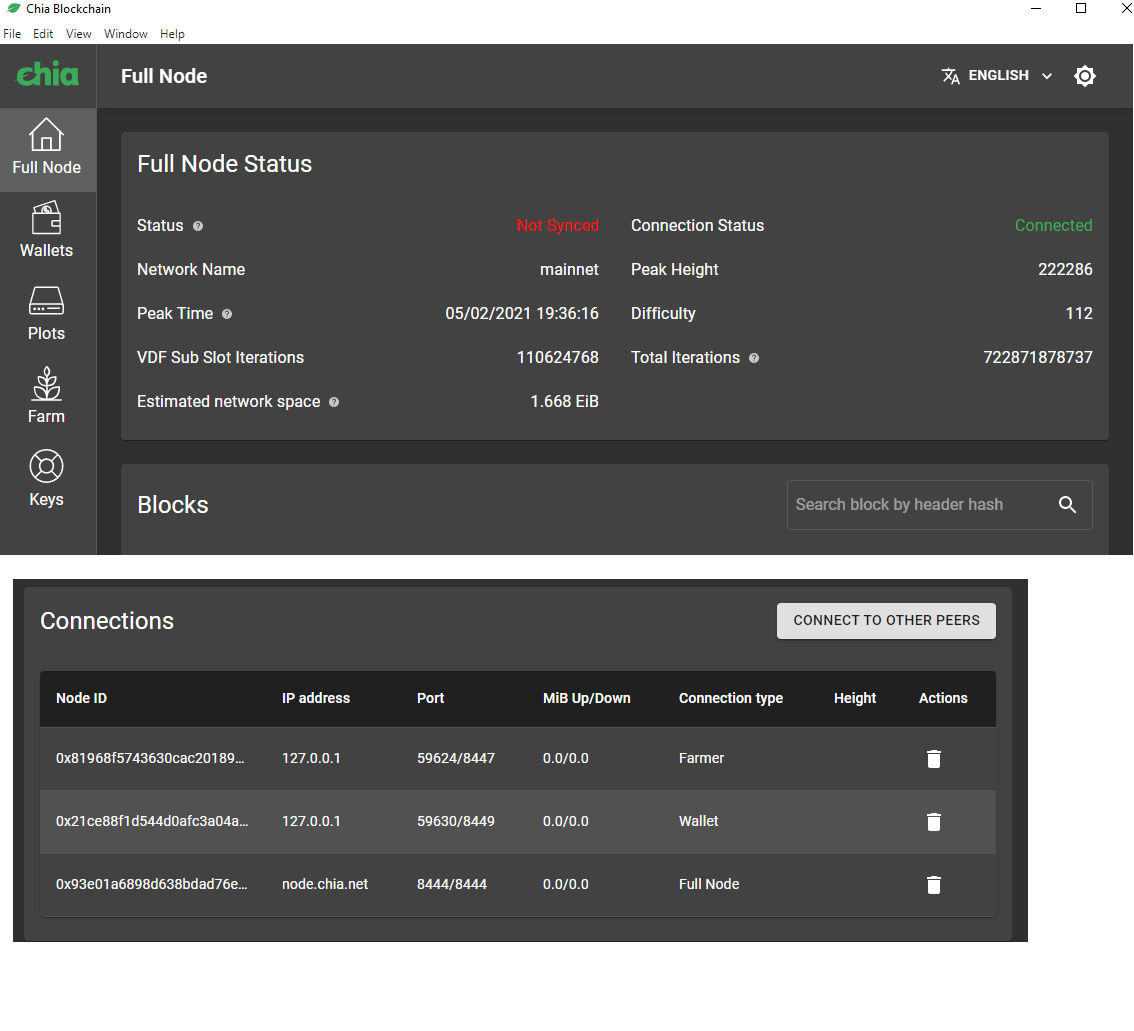Click Total Iterations value 722871878737

pyautogui.click(x=1038, y=357)
